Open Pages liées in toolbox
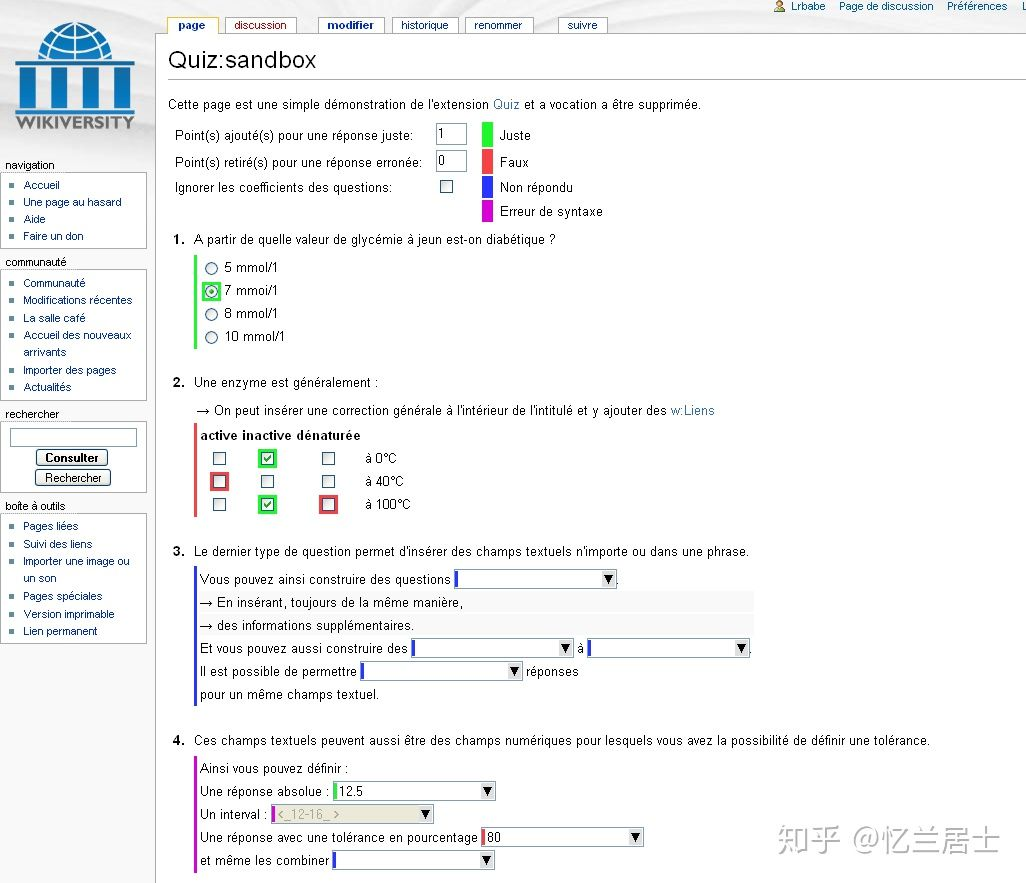The height and width of the screenshot is (883, 1026). click(x=50, y=526)
